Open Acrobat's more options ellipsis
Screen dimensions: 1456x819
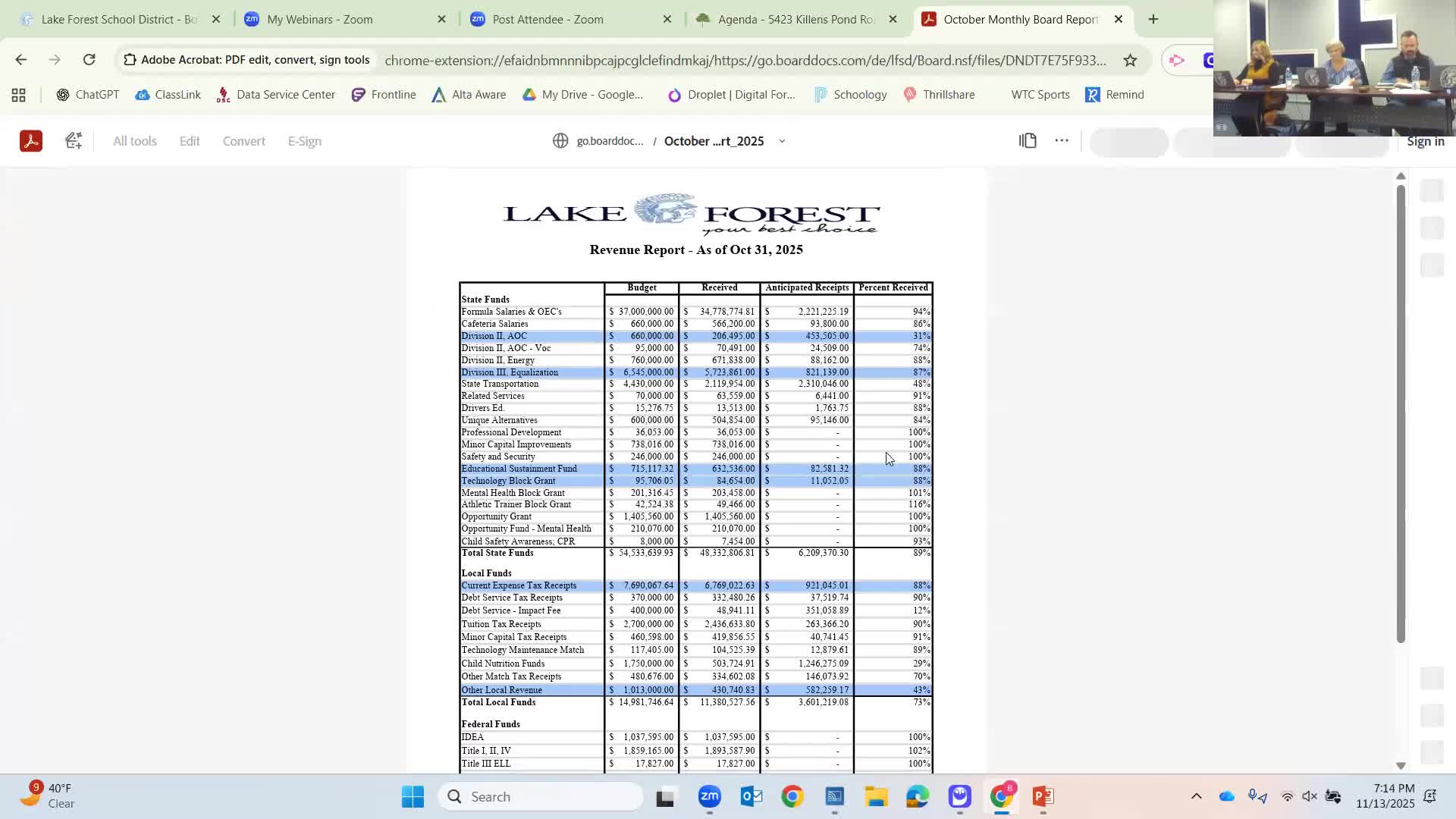(x=1061, y=140)
